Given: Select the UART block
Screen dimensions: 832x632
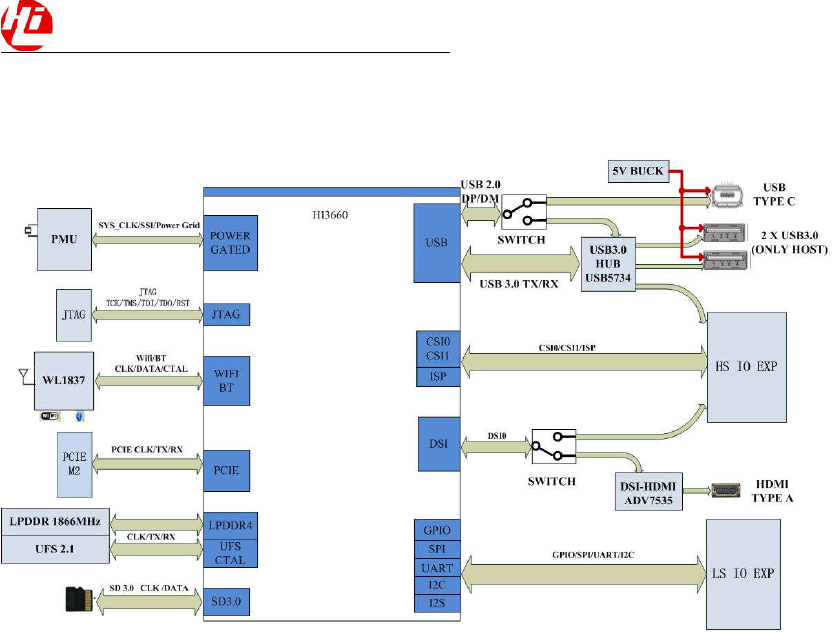Looking at the screenshot, I should pos(437,568).
